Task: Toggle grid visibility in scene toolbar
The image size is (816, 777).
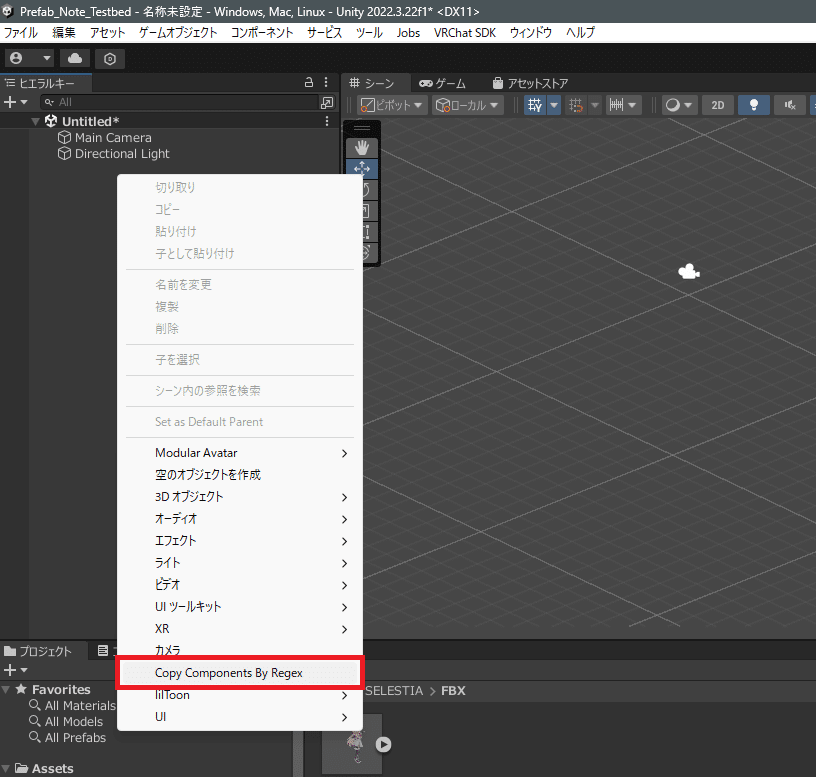Action: pyautogui.click(x=536, y=104)
